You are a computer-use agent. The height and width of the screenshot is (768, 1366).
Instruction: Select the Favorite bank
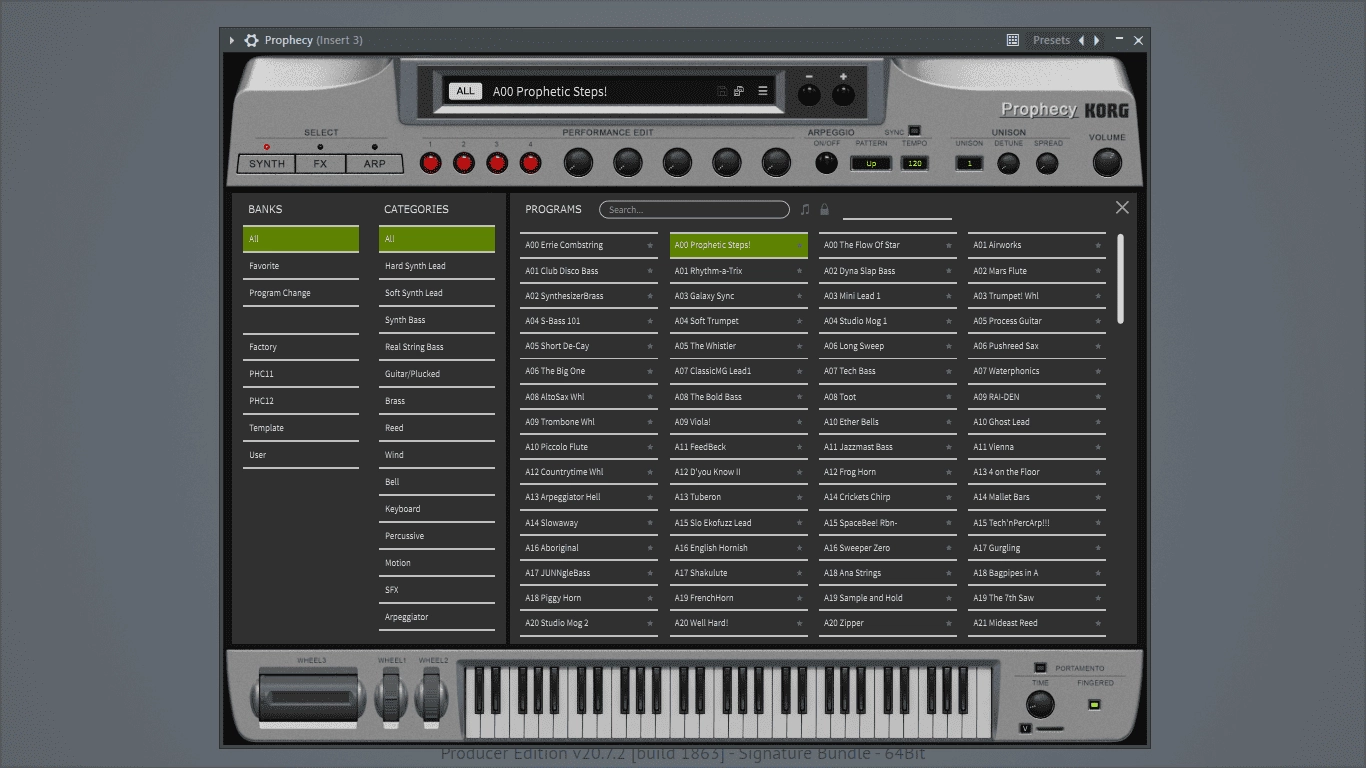point(301,266)
